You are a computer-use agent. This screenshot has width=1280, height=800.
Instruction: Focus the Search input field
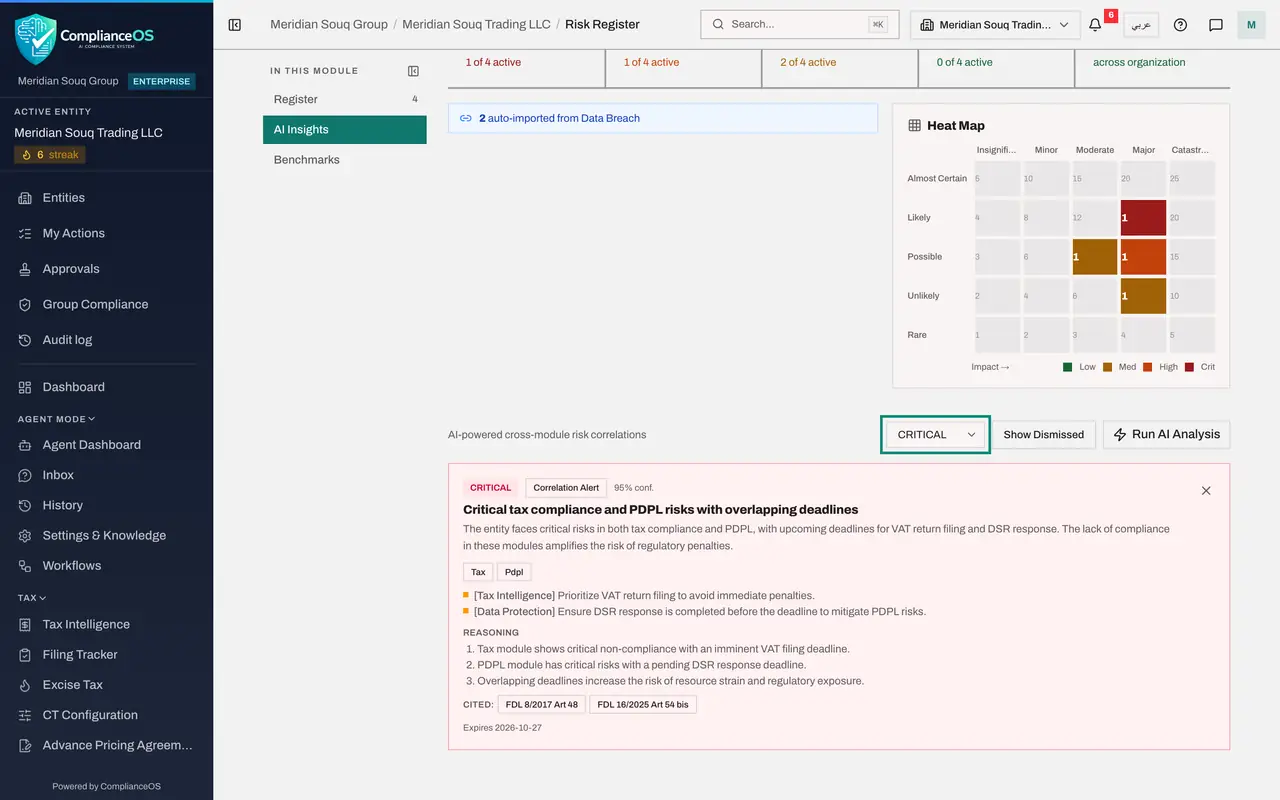click(800, 25)
